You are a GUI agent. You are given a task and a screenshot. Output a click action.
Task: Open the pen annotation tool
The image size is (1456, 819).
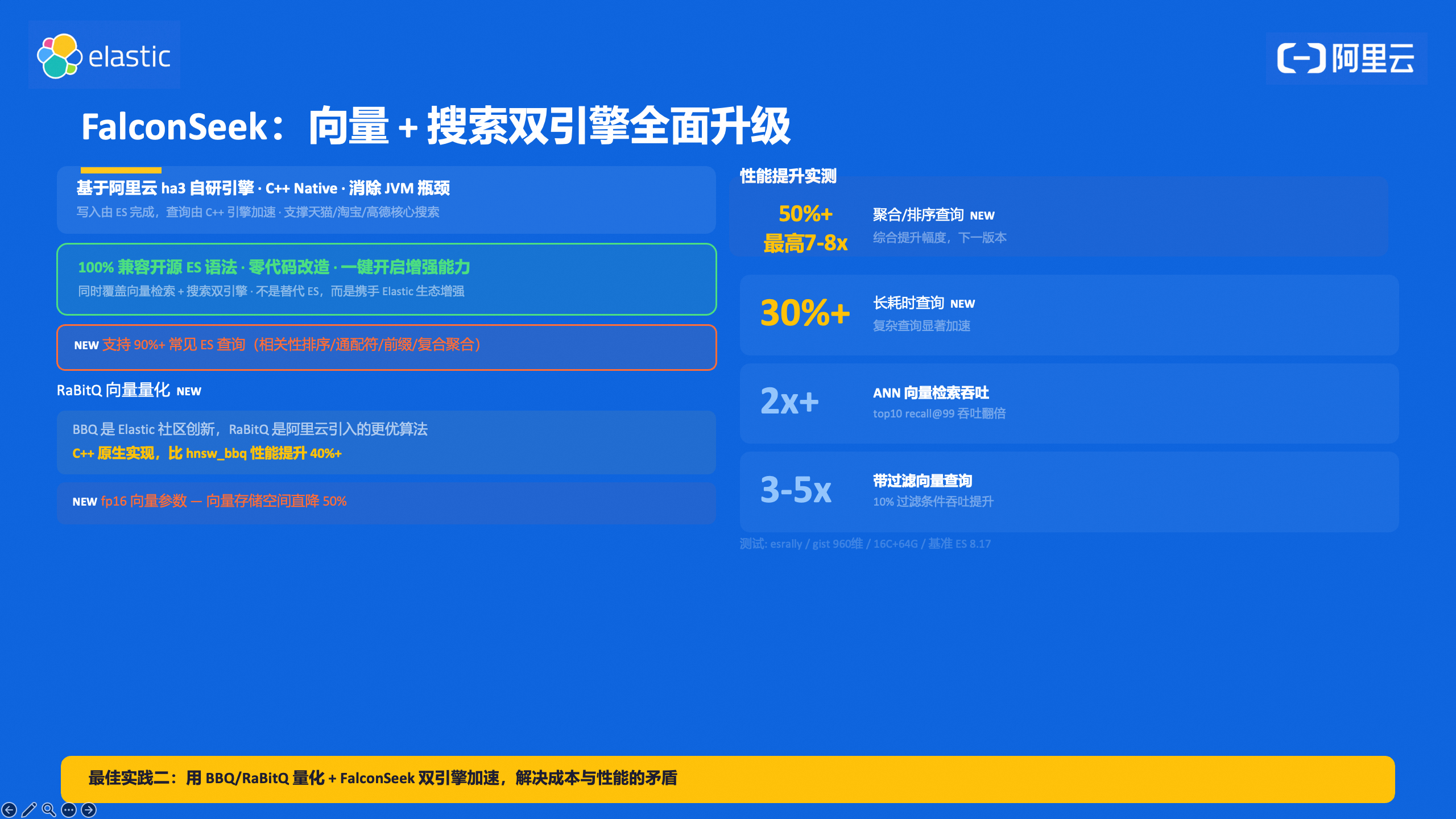(29, 809)
